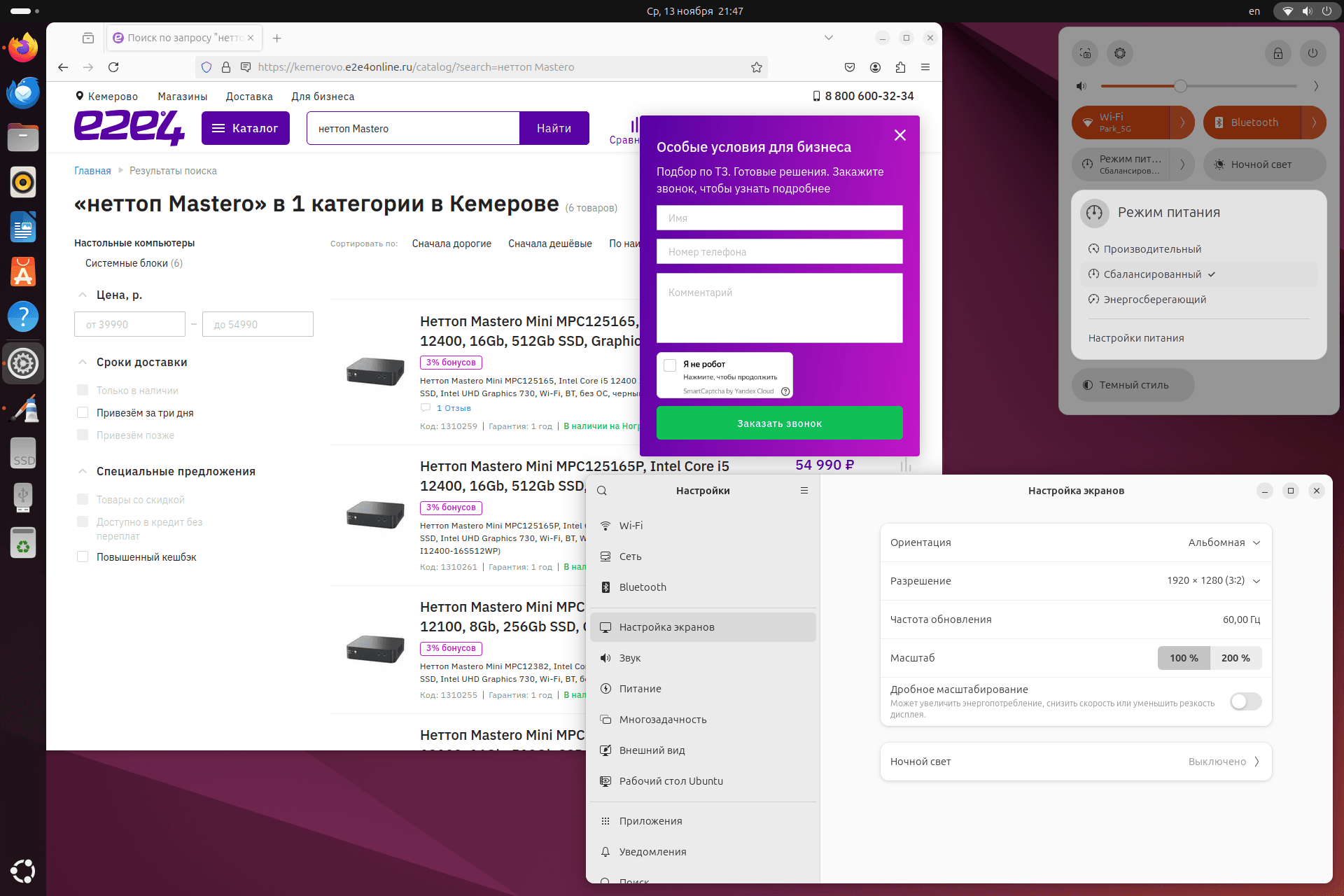Open Звук section in Settings sidebar
This screenshot has height=896, width=1344.
click(703, 658)
